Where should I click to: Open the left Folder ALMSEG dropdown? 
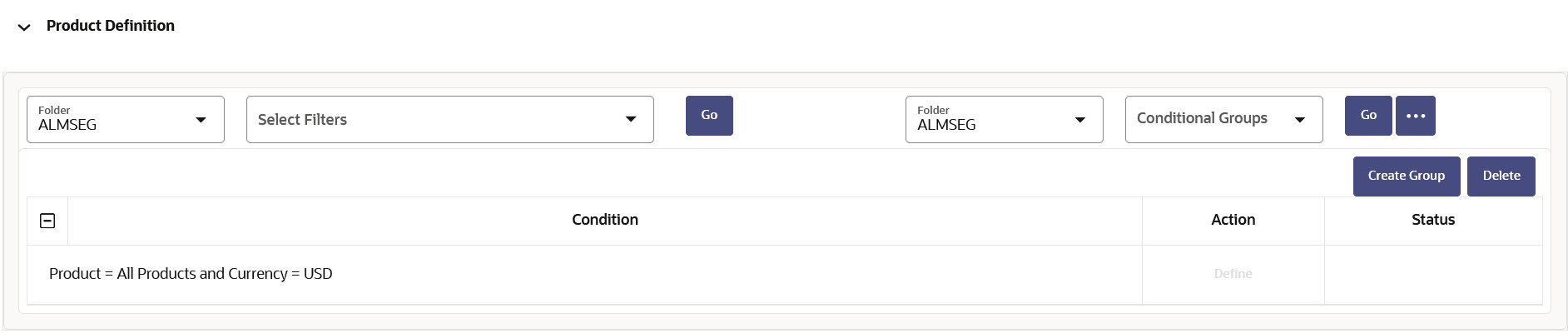click(x=126, y=119)
